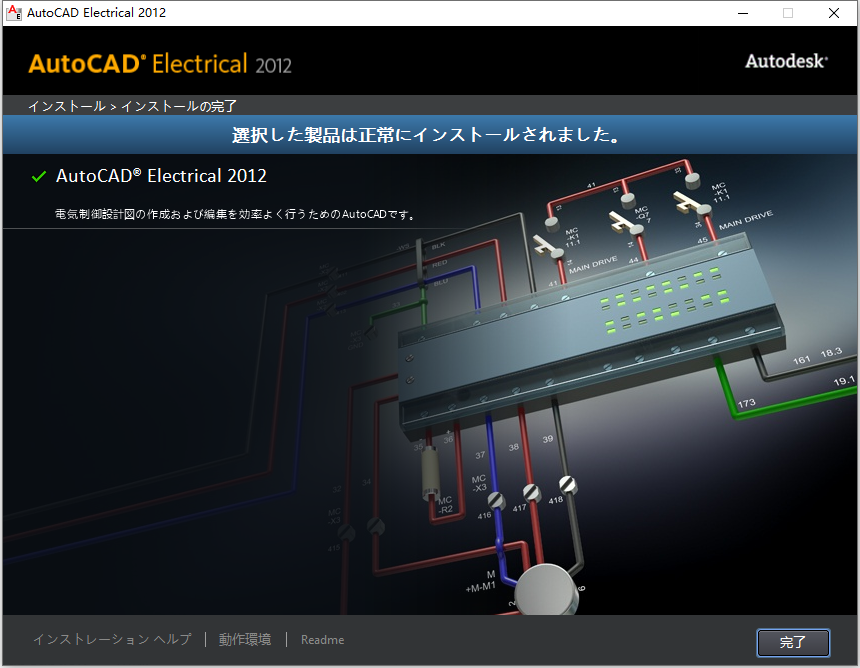The image size is (860, 668).
Task: Select the installed product name AutoCAD® Electrical 2012
Action: pyautogui.click(x=161, y=176)
